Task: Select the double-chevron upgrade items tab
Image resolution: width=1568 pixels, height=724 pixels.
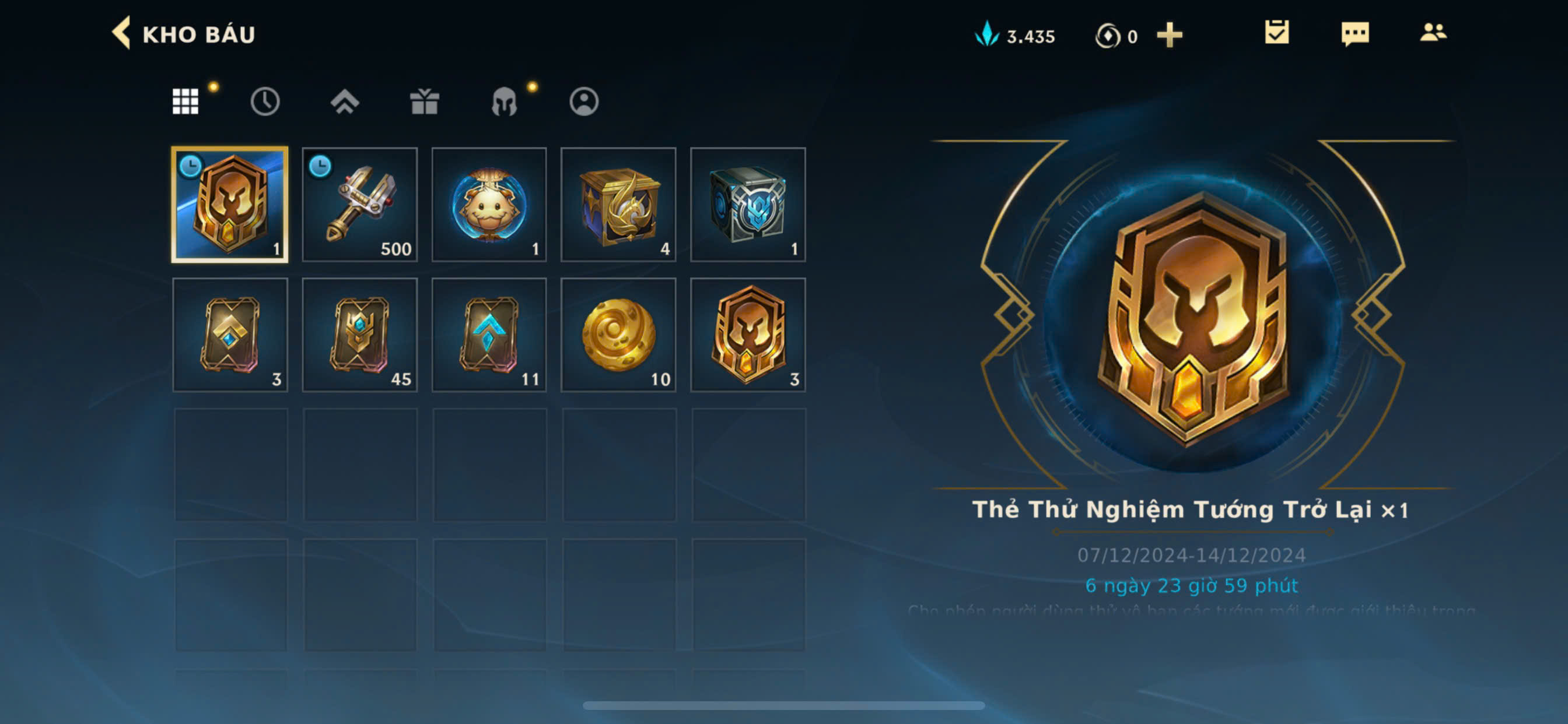Action: coord(345,101)
